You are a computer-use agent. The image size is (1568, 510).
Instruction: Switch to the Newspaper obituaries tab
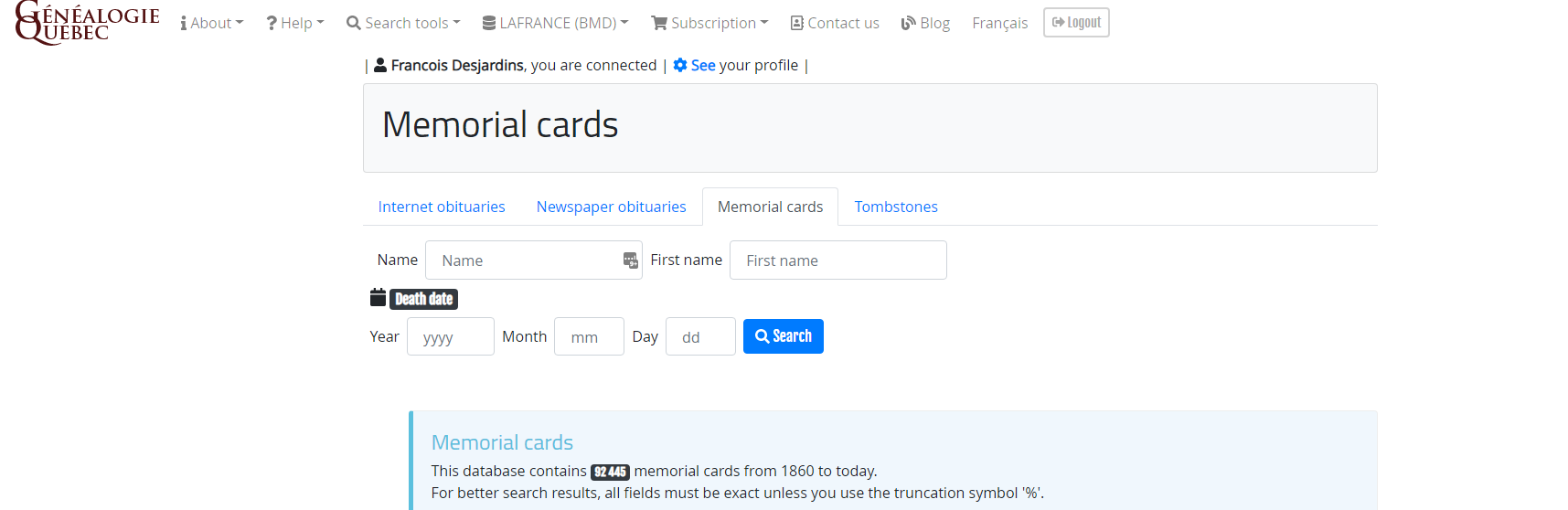pos(611,207)
